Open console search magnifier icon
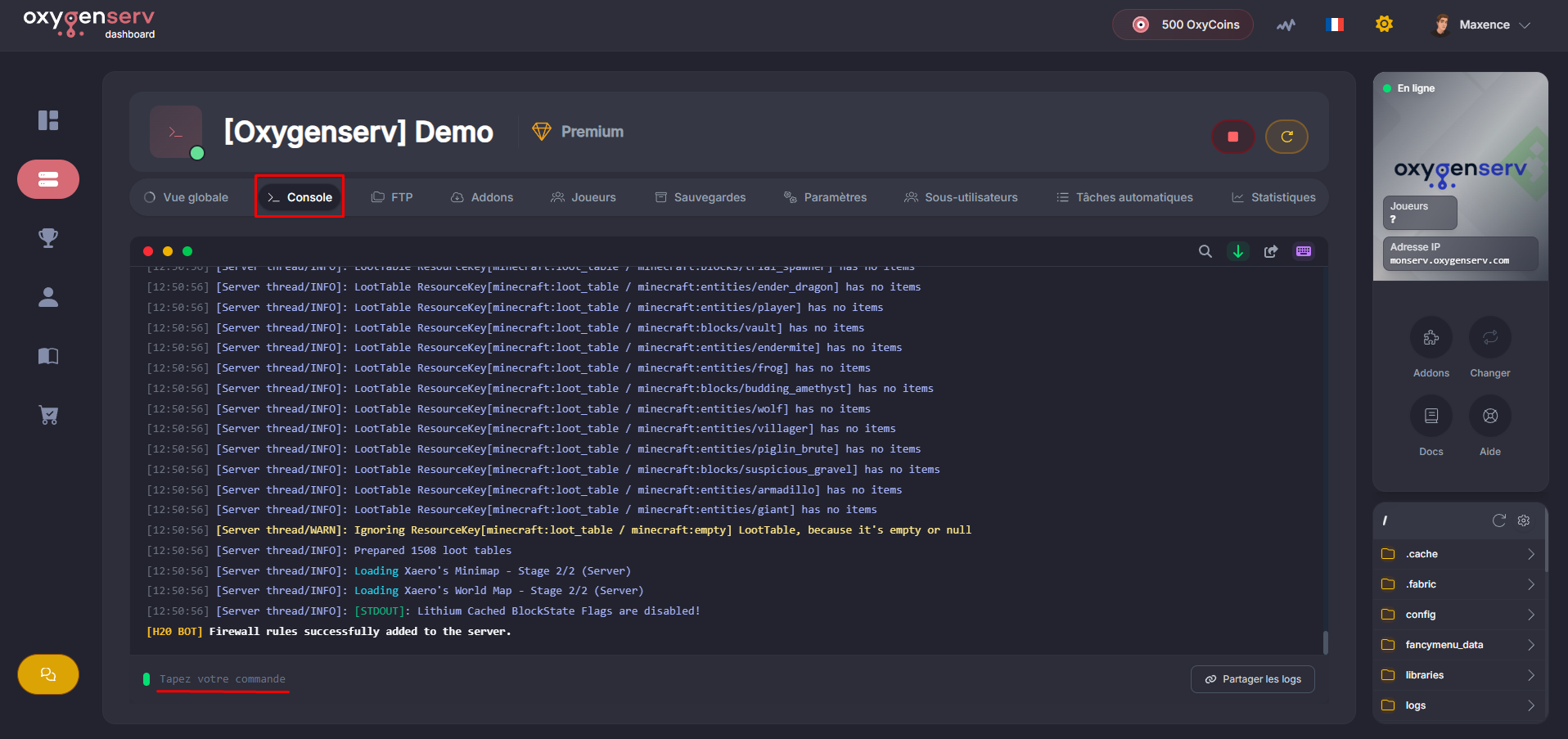This screenshot has height=739, width=1568. [1205, 251]
